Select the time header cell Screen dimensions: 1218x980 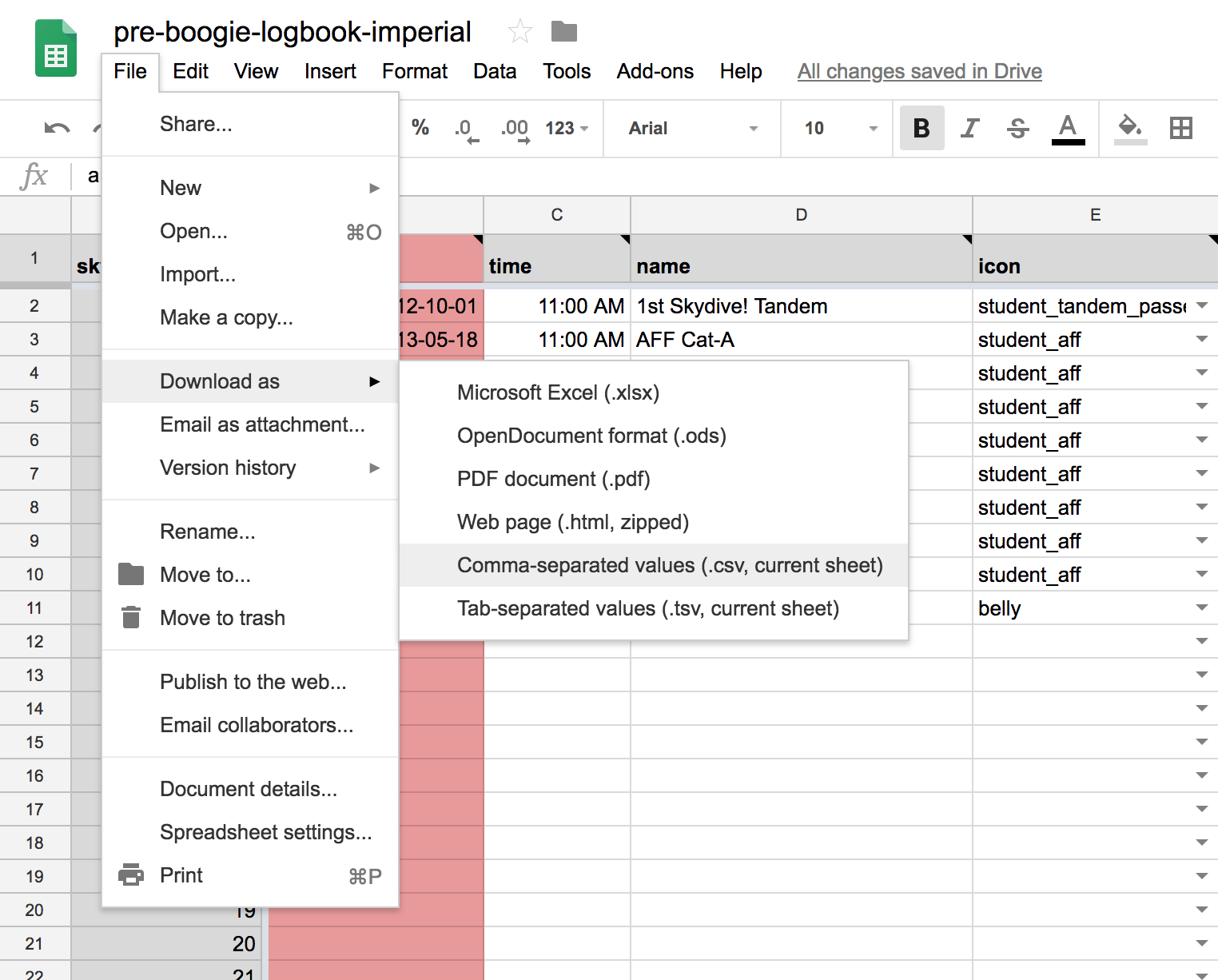pyautogui.click(x=557, y=258)
